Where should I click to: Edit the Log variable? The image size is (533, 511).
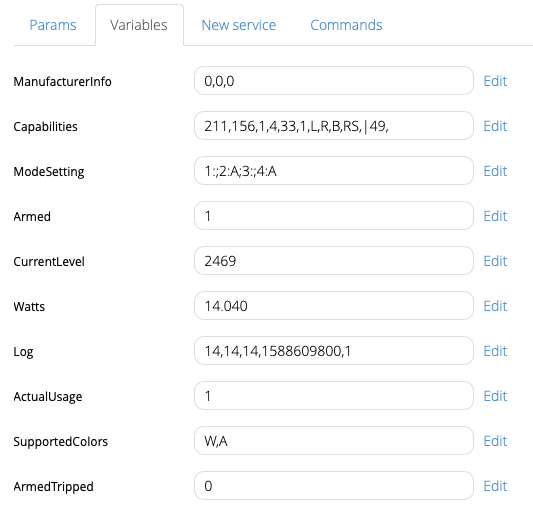click(495, 351)
